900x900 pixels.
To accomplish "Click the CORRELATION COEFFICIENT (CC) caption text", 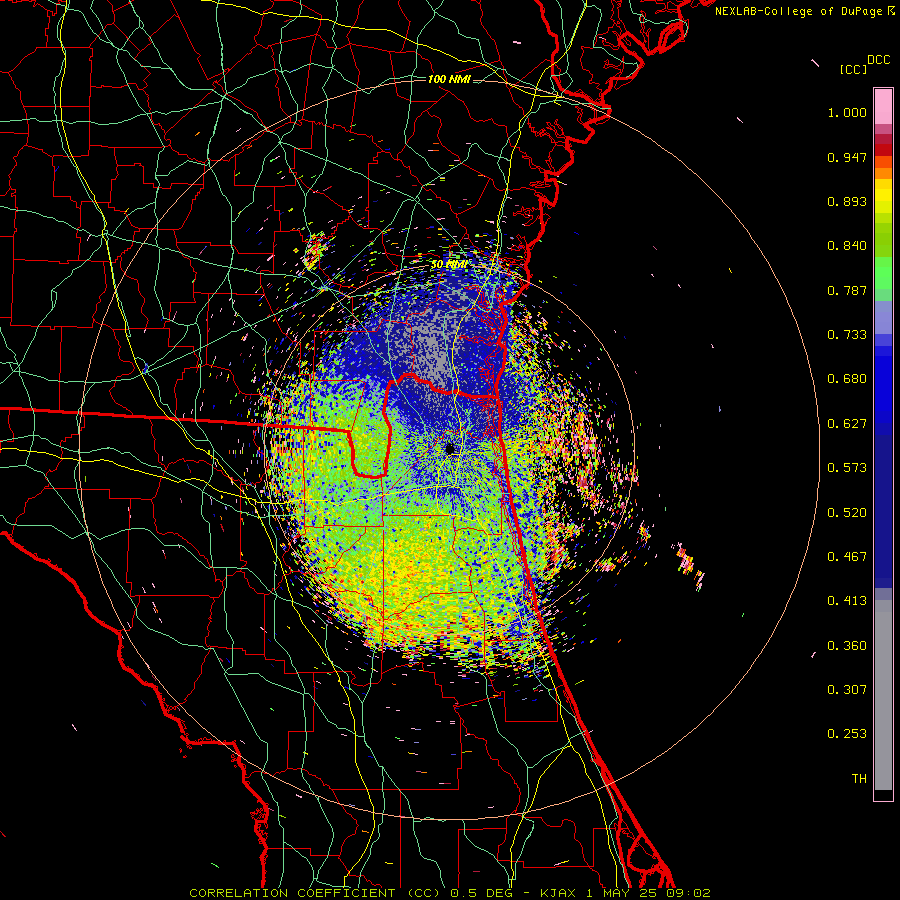I will click(x=315, y=893).
